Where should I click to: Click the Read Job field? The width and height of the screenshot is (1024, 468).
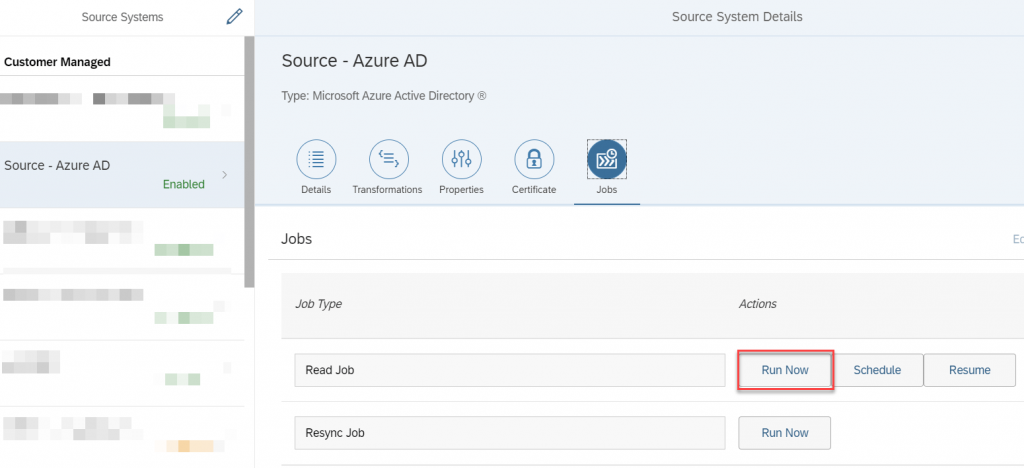[x=510, y=370]
